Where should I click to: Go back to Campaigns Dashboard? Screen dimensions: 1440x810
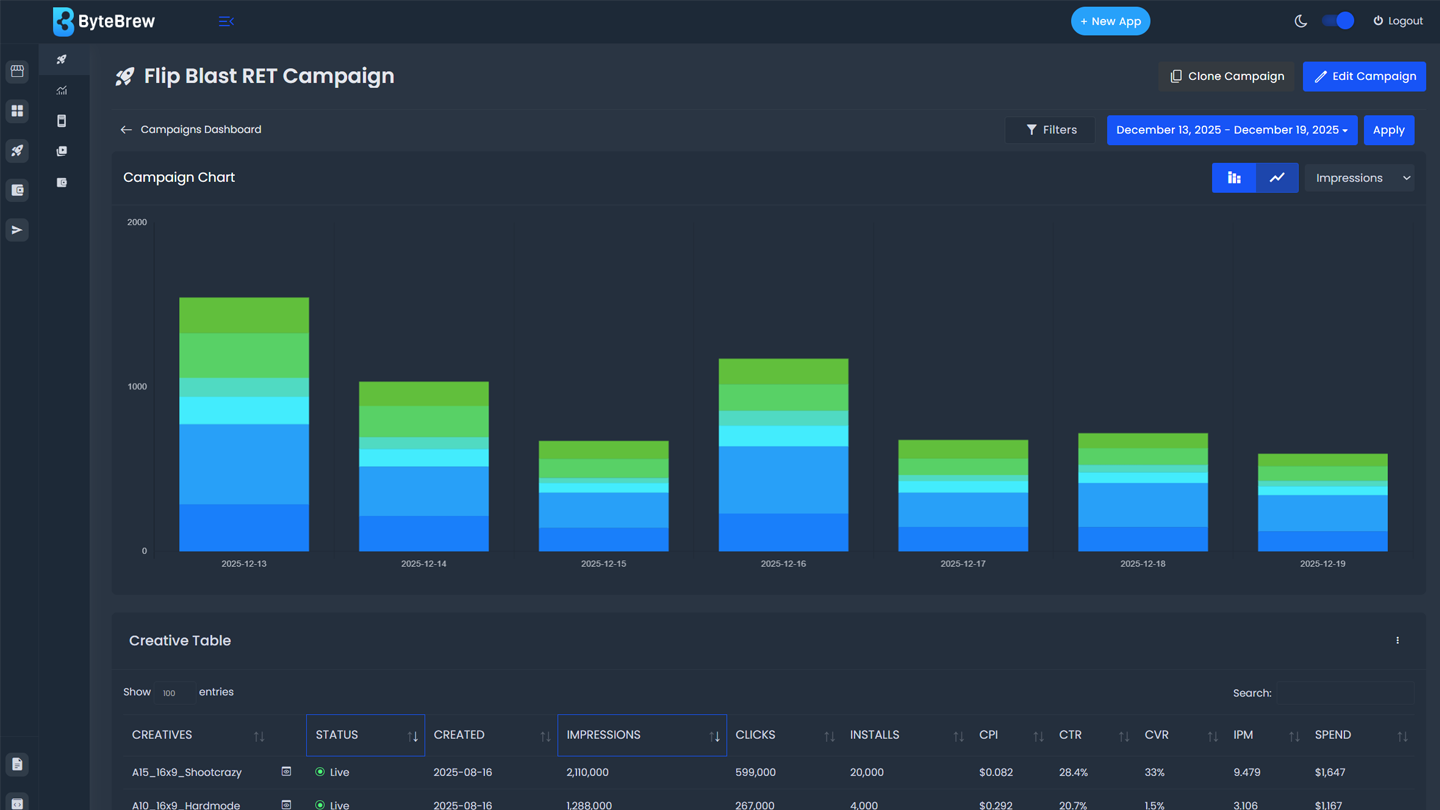[x=191, y=130]
